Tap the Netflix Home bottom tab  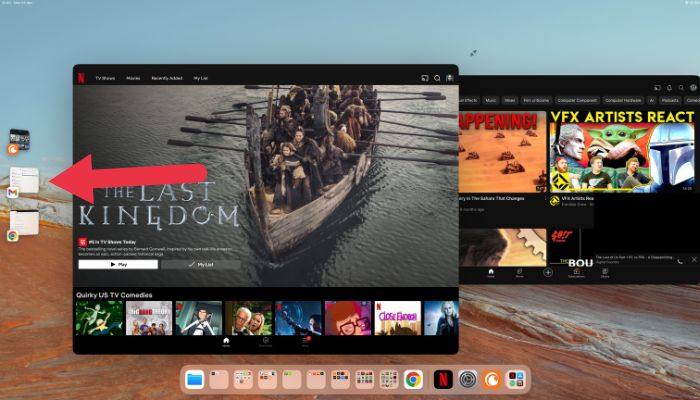tap(226, 342)
